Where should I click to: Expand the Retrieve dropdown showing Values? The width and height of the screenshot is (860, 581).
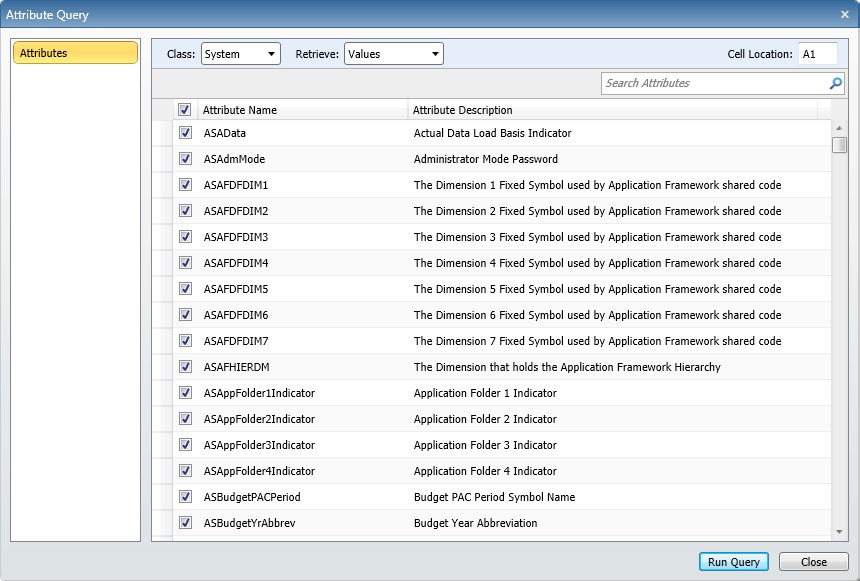(x=393, y=54)
